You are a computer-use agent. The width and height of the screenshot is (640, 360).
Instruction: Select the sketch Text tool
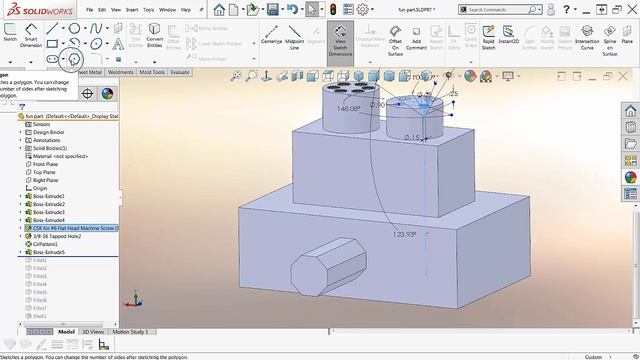click(x=118, y=44)
